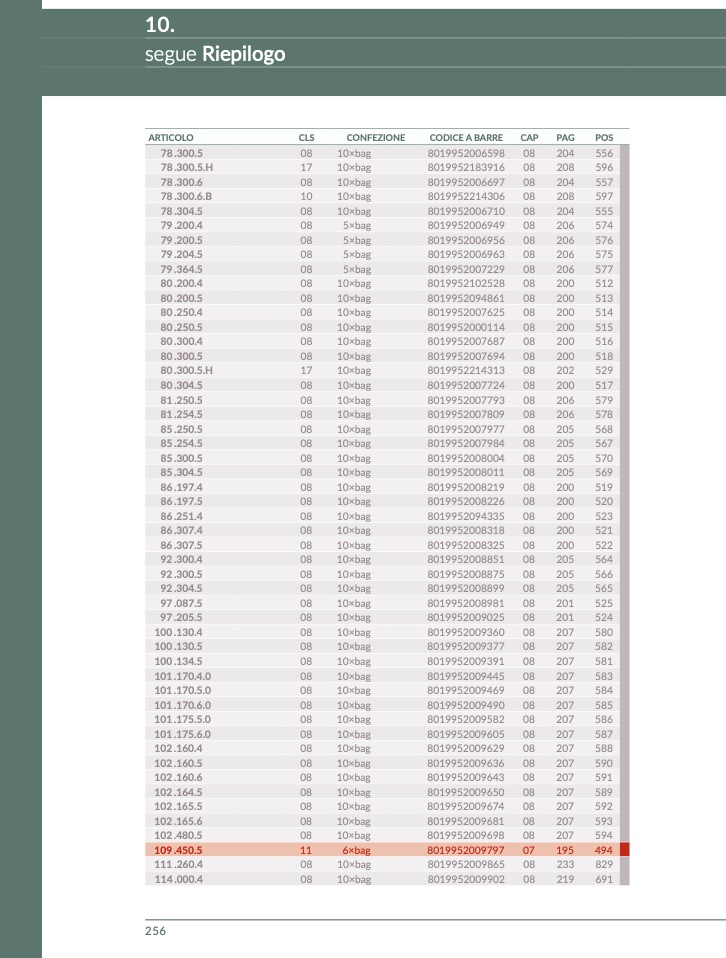This screenshot has height=958, width=726.
Task: Click the CODICE A BARRE column header
Action: 466,137
